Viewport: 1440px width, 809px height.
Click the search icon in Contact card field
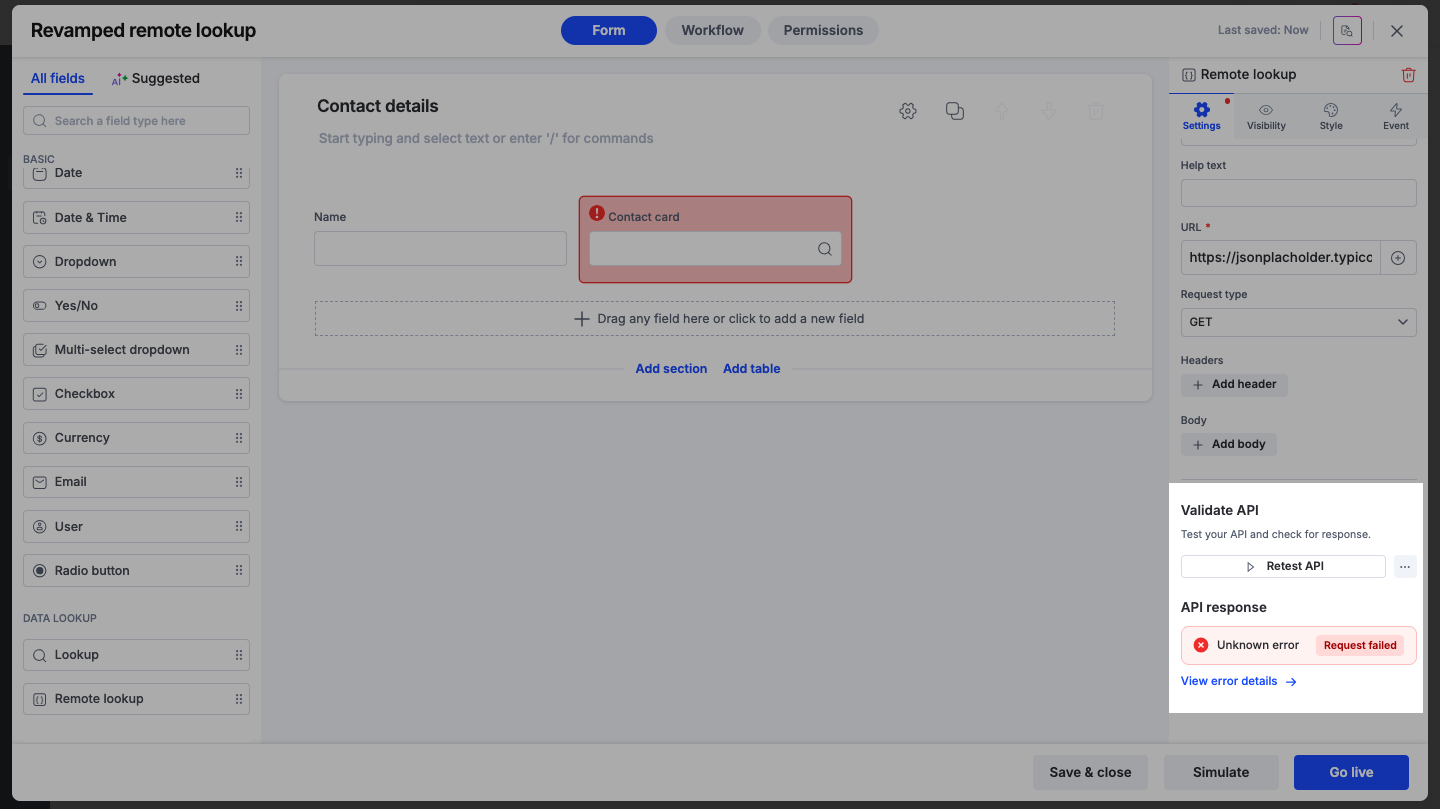click(x=825, y=249)
